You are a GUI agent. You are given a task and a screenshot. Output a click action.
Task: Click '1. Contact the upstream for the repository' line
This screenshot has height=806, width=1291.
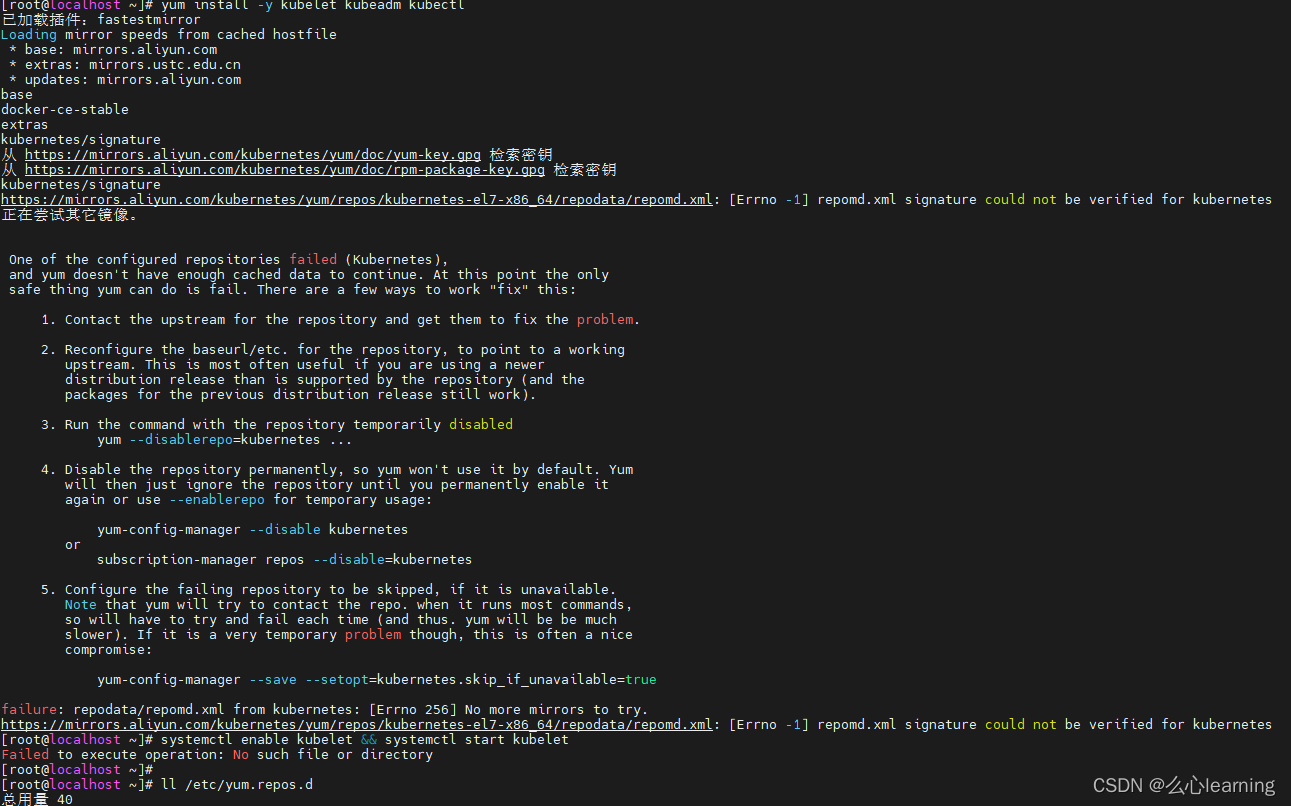tap(341, 320)
